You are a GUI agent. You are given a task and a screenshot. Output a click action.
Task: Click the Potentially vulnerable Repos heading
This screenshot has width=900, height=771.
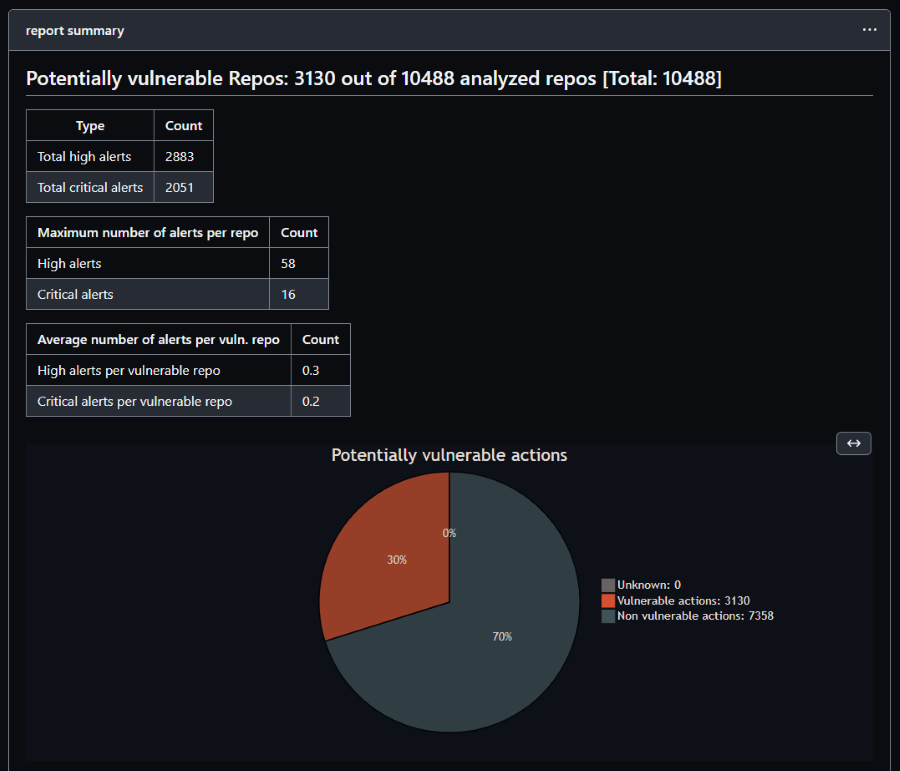coord(374,78)
